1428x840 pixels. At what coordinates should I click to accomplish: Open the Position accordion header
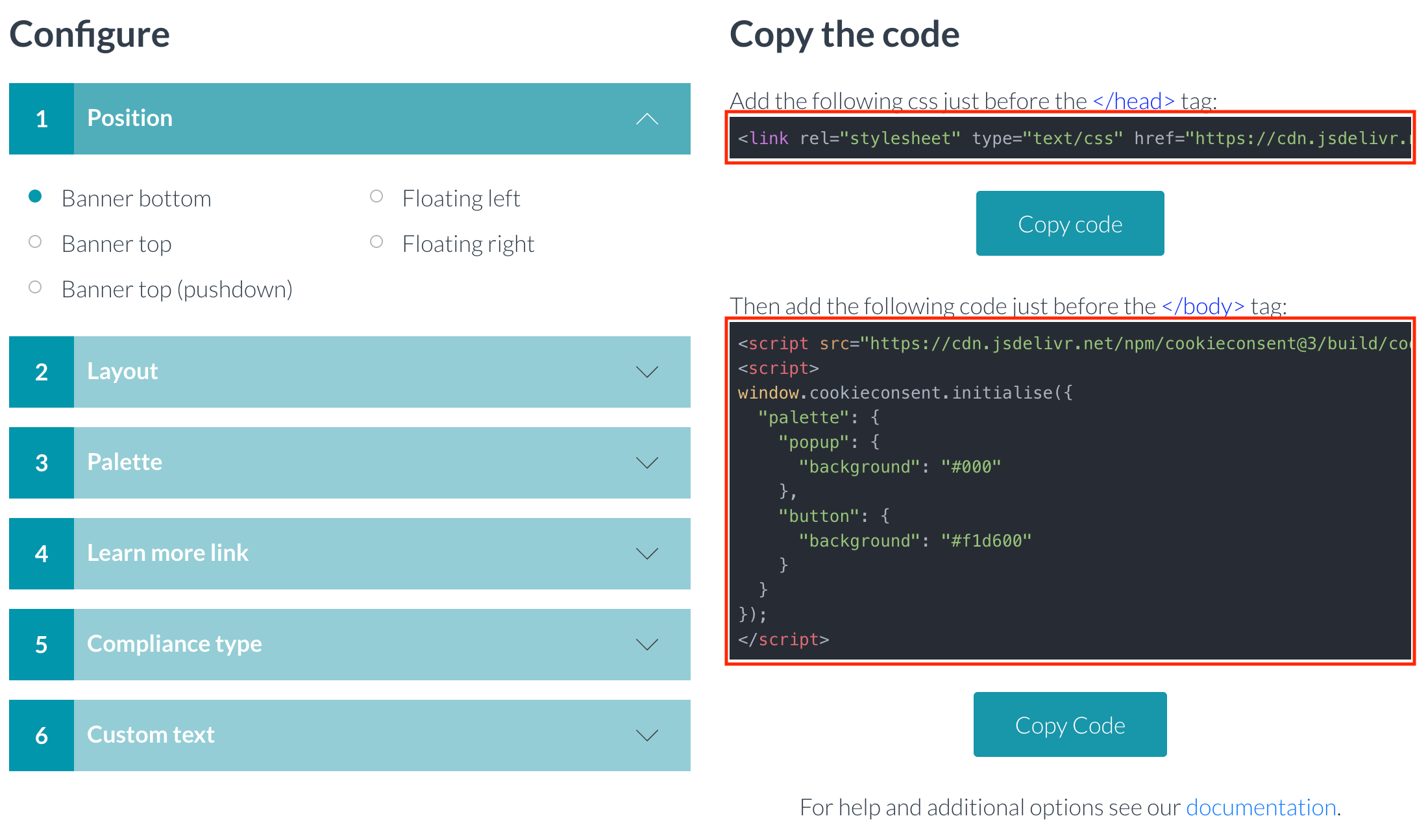point(350,119)
